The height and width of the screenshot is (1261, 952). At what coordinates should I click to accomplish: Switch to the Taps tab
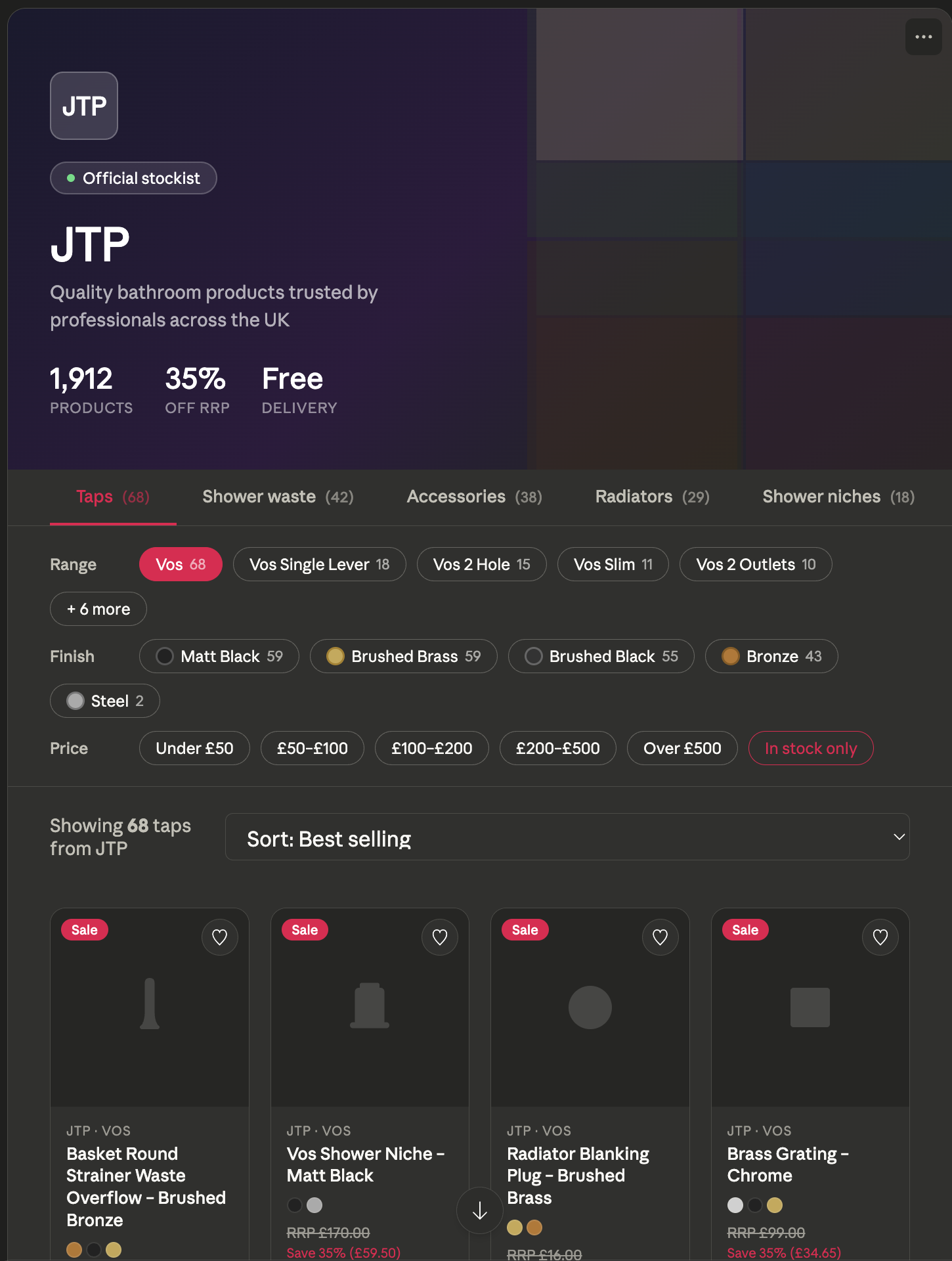coord(113,497)
